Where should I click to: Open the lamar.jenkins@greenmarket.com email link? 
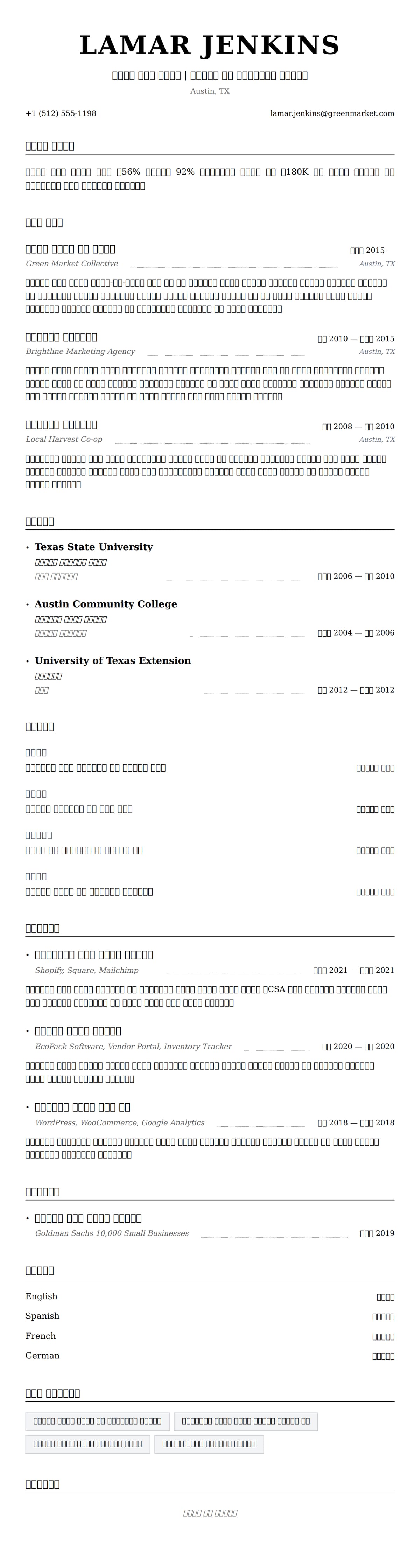332,113
